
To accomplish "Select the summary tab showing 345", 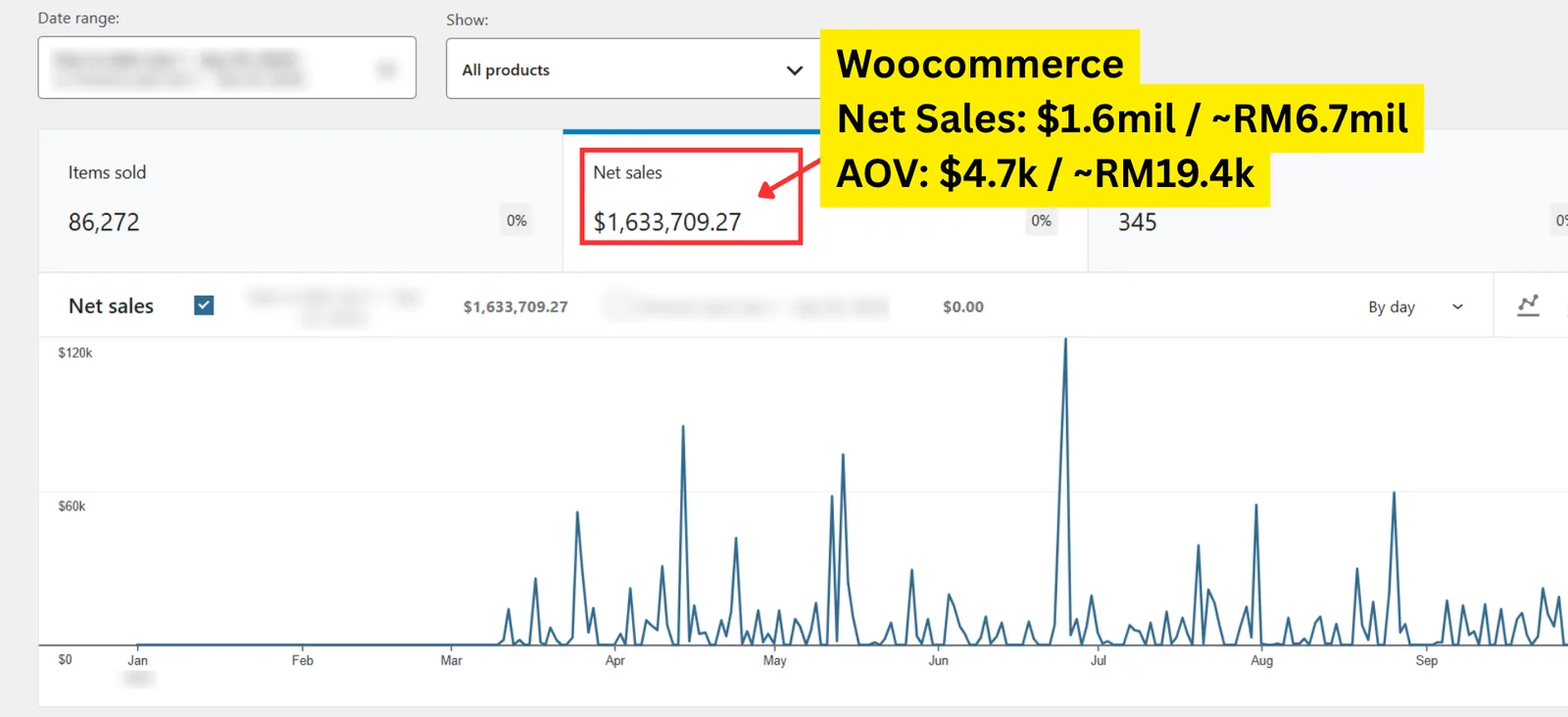I will coord(1328,201).
